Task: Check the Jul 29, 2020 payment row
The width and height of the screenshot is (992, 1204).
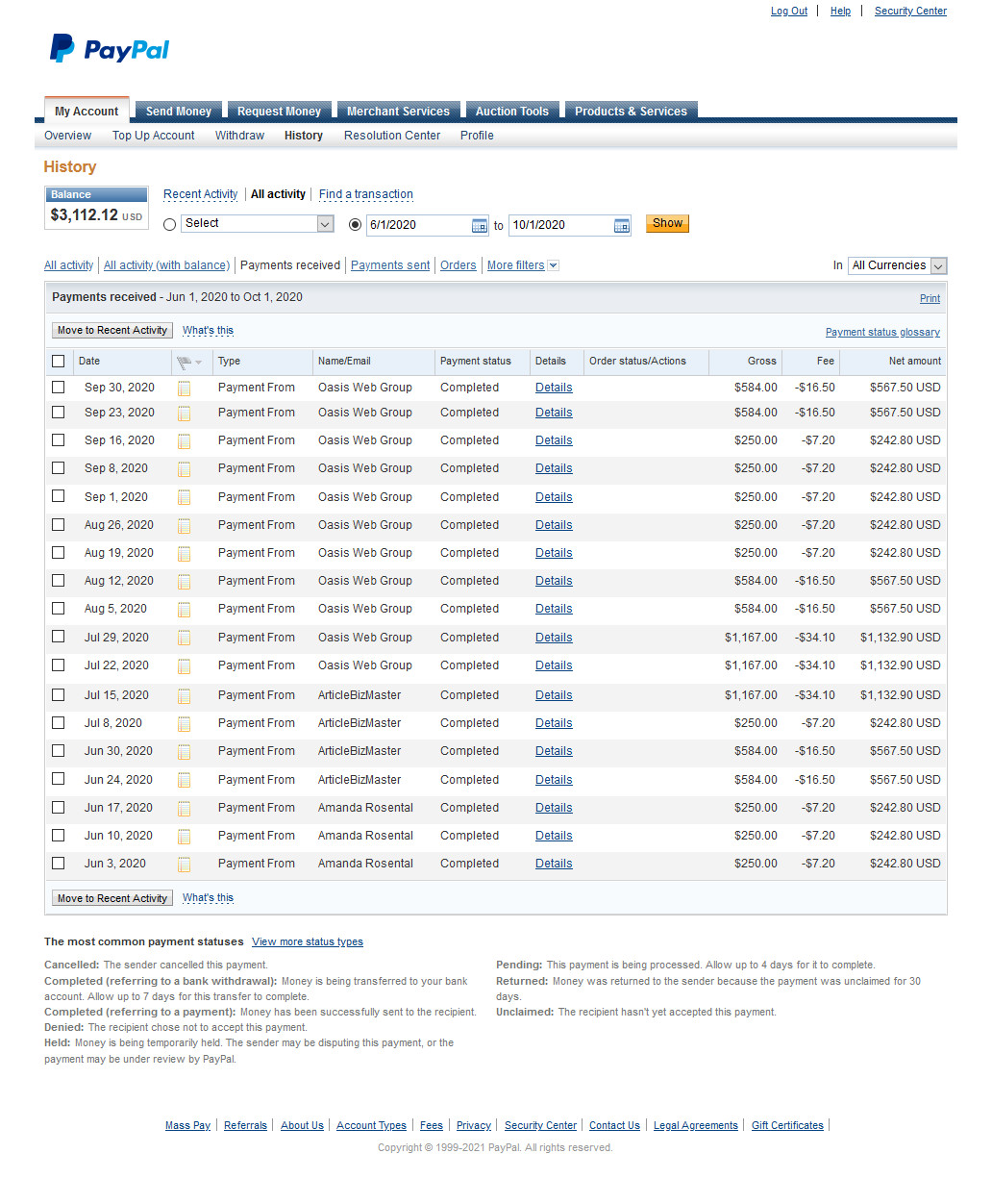Action: click(x=59, y=637)
